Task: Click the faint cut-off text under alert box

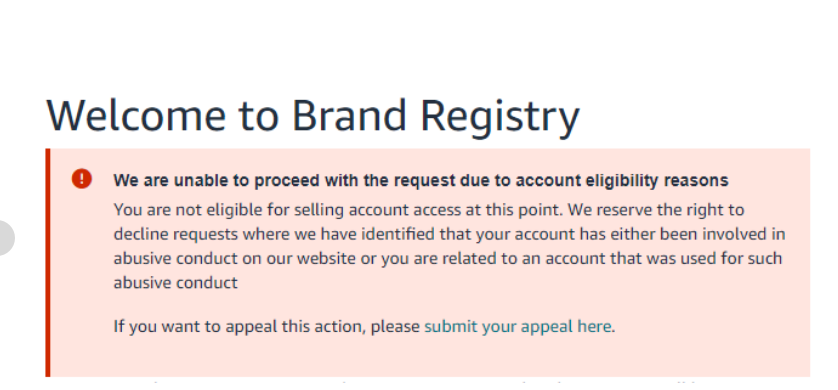Action: click(x=428, y=383)
